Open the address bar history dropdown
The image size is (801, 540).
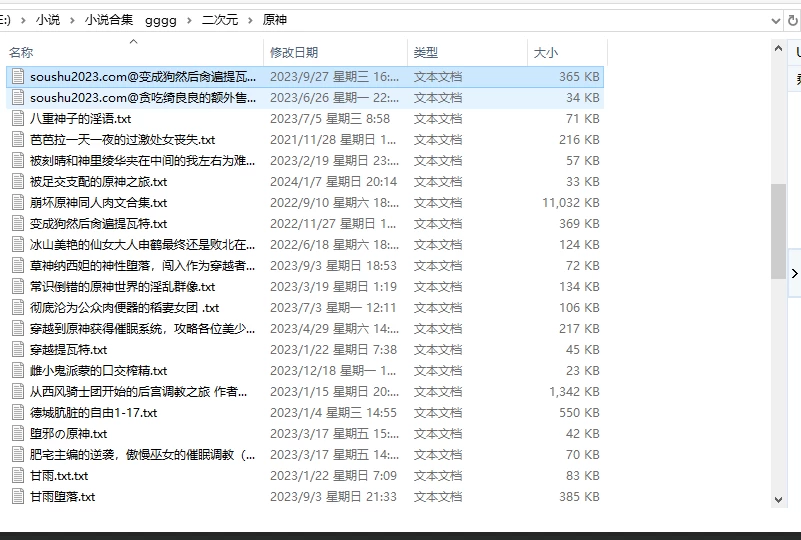(775, 21)
